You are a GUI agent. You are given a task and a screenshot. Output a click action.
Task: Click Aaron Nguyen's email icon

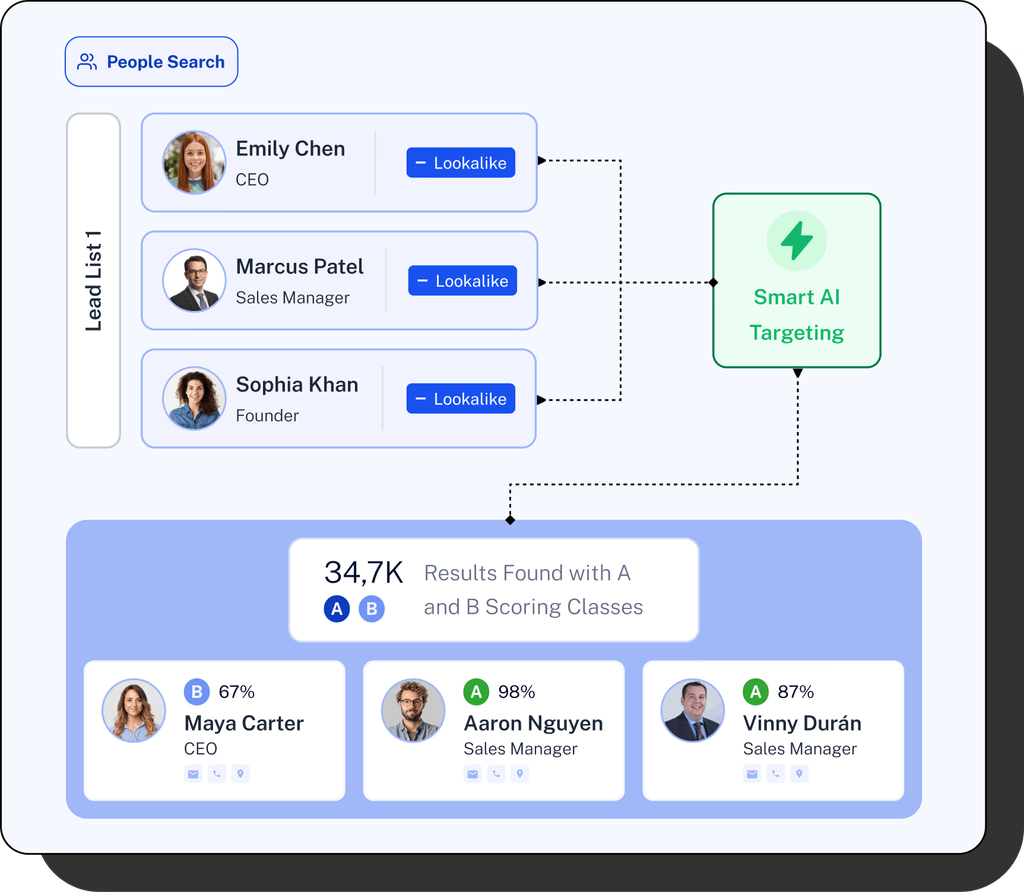473,774
